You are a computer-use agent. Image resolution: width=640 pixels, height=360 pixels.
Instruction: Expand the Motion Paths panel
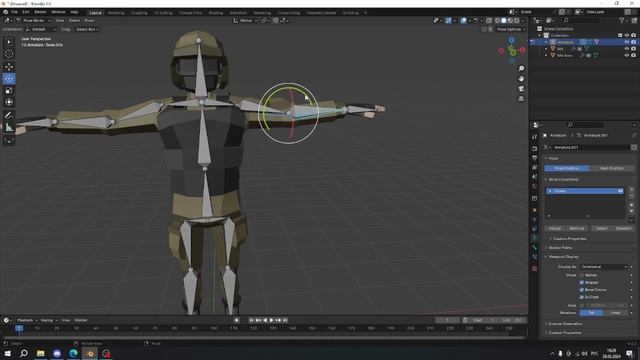pos(560,248)
